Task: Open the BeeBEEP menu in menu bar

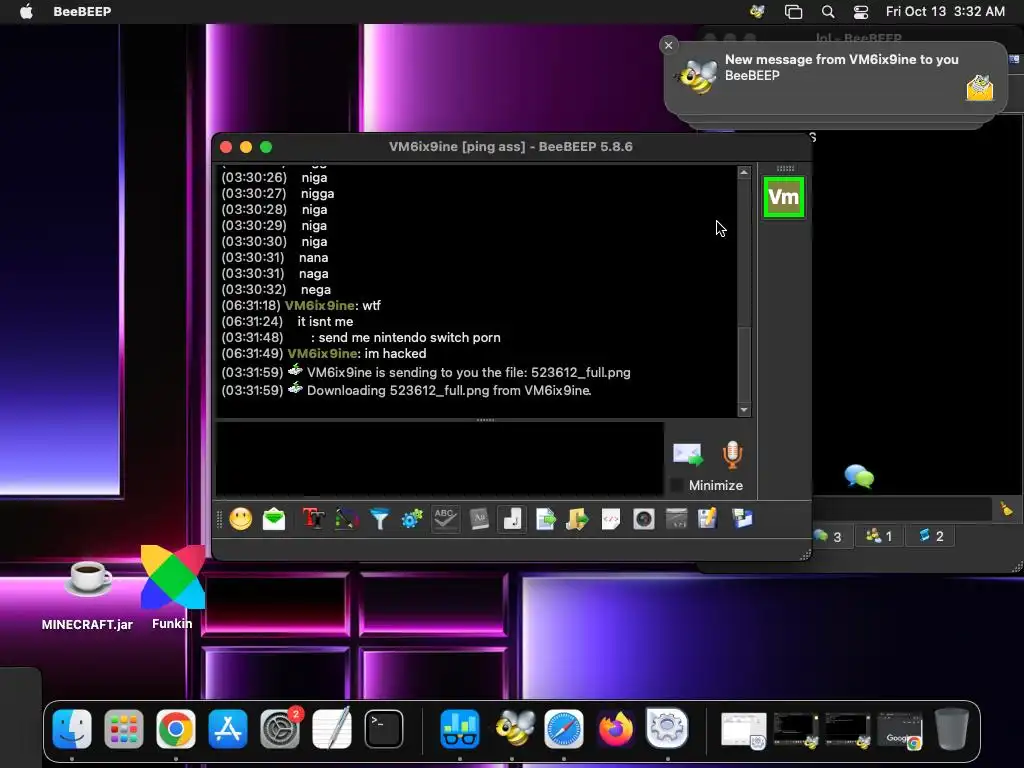Action: tap(82, 11)
